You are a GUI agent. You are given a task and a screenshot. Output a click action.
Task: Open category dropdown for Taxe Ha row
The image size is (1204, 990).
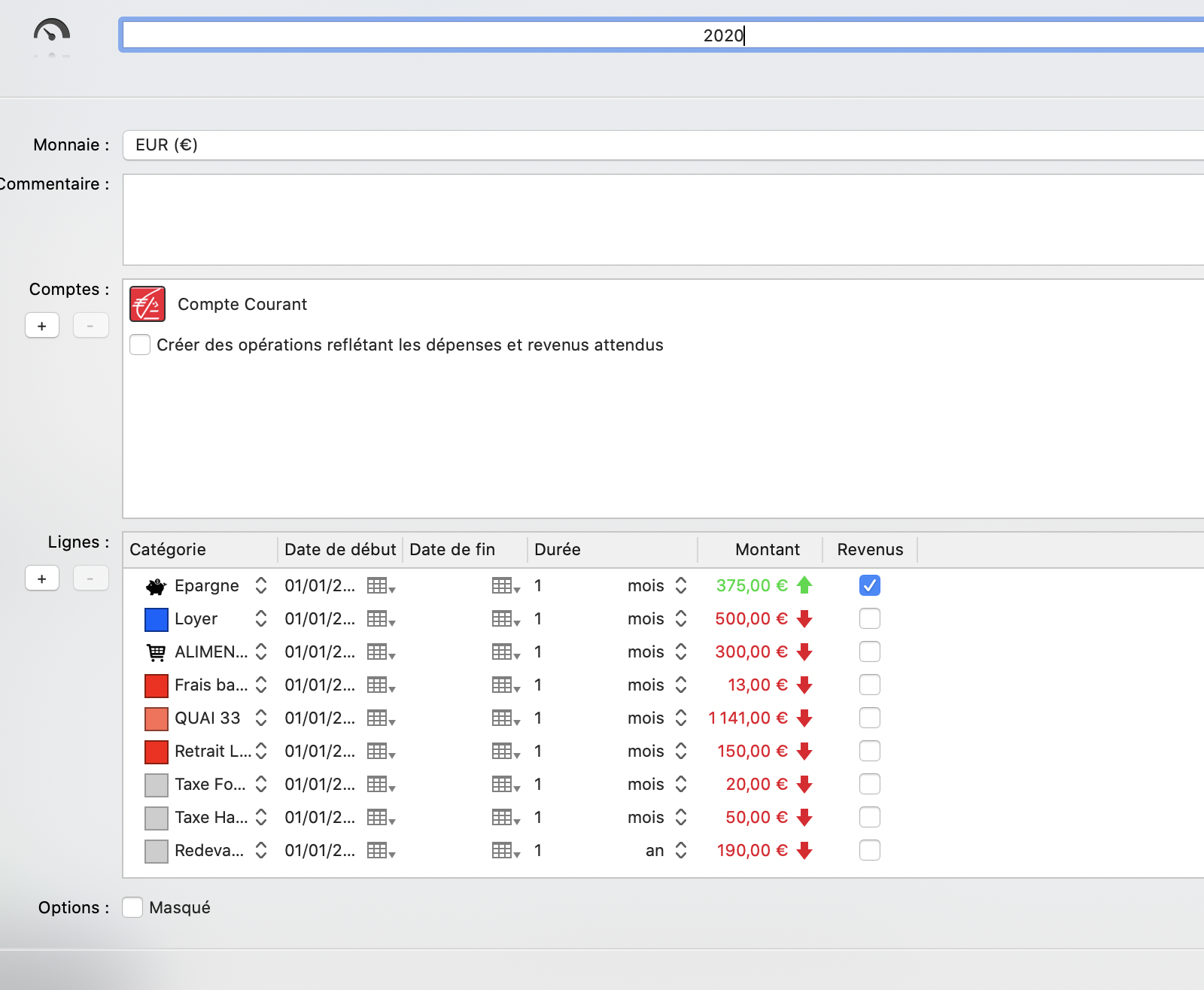coord(261,817)
